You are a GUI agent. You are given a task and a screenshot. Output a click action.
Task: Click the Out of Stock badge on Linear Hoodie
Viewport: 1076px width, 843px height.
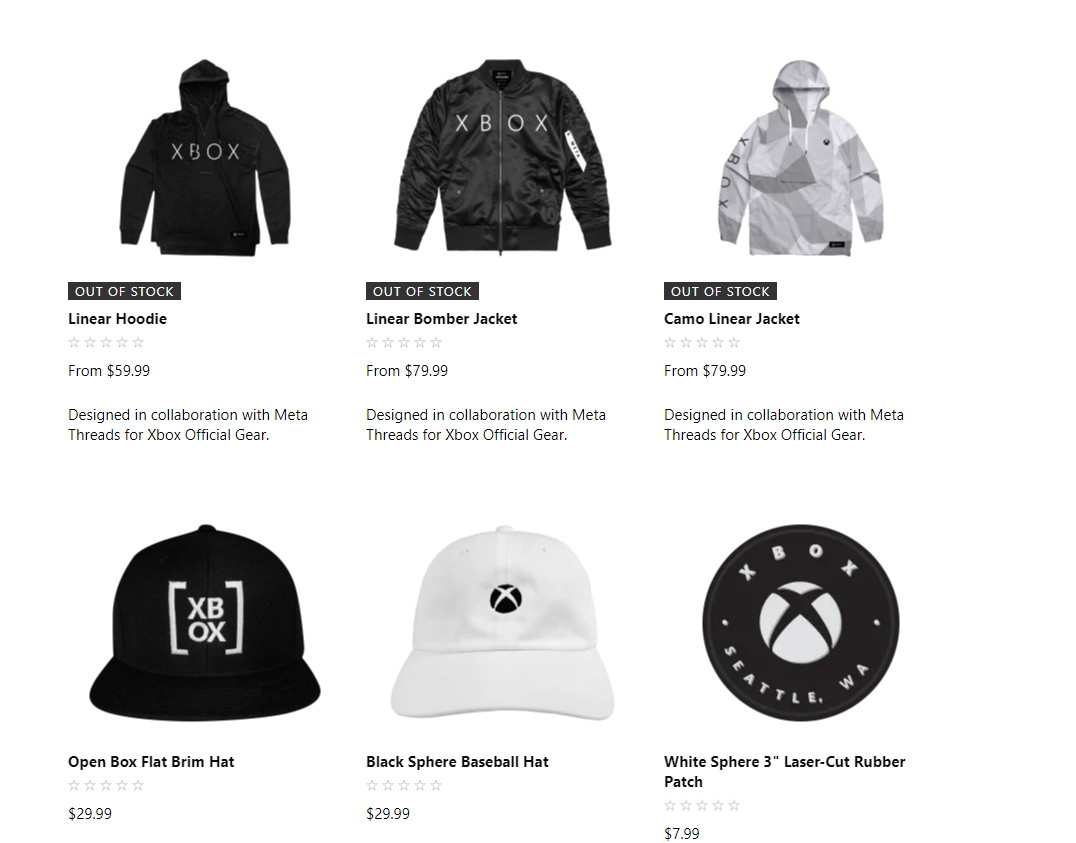pyautogui.click(x=124, y=291)
